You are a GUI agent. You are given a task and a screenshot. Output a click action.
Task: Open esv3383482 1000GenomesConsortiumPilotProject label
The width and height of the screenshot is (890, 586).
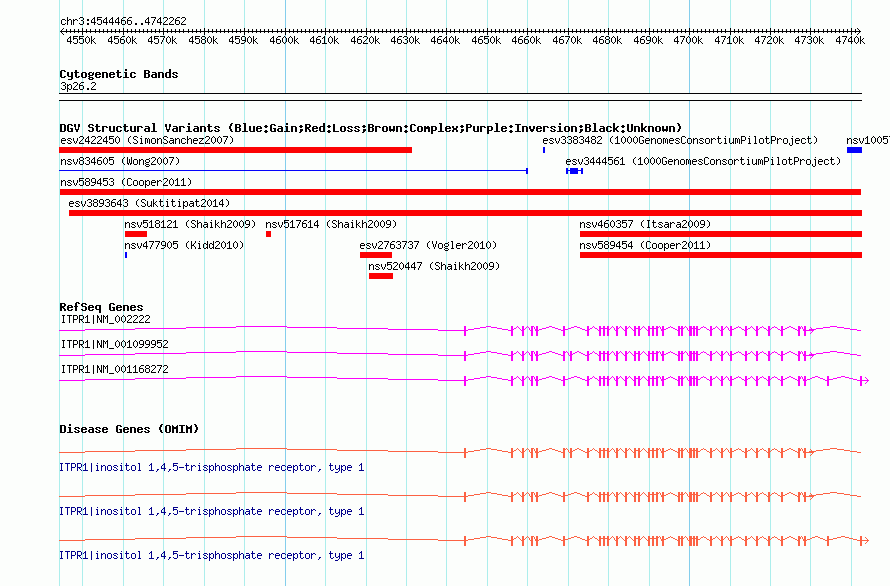click(x=680, y=140)
